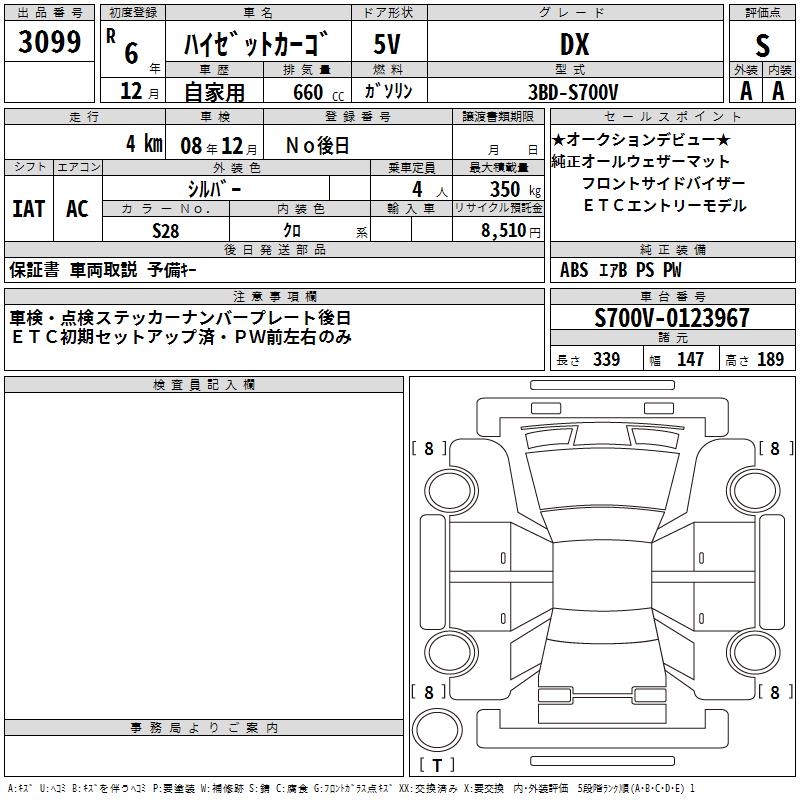Viewport: 800px width, 800px height.
Task: Select the sales point "フロントサイドバイザー"
Action: pos(663,183)
